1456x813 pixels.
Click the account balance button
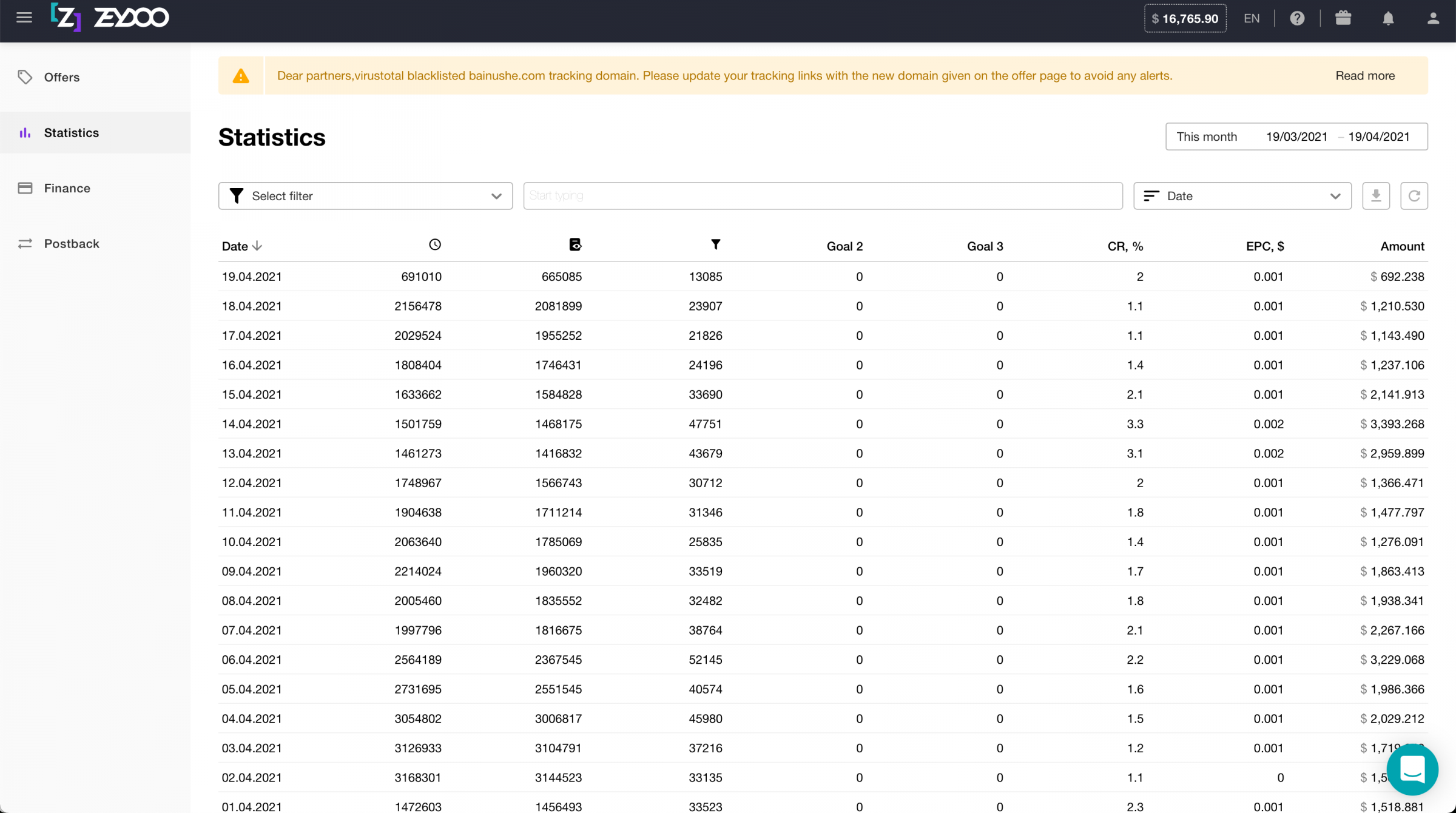[1185, 18]
